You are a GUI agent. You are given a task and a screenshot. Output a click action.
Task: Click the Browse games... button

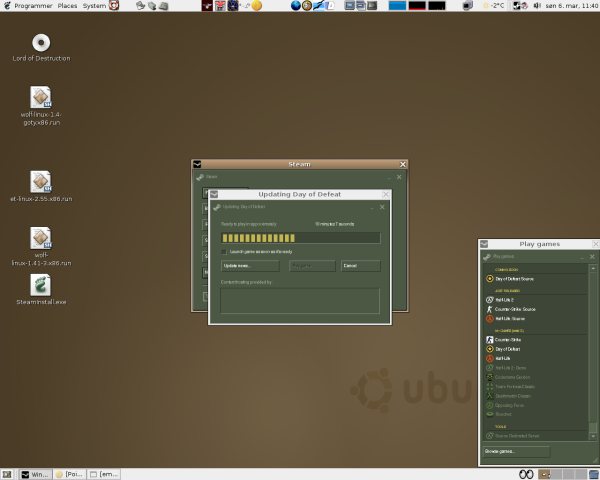coord(516,451)
